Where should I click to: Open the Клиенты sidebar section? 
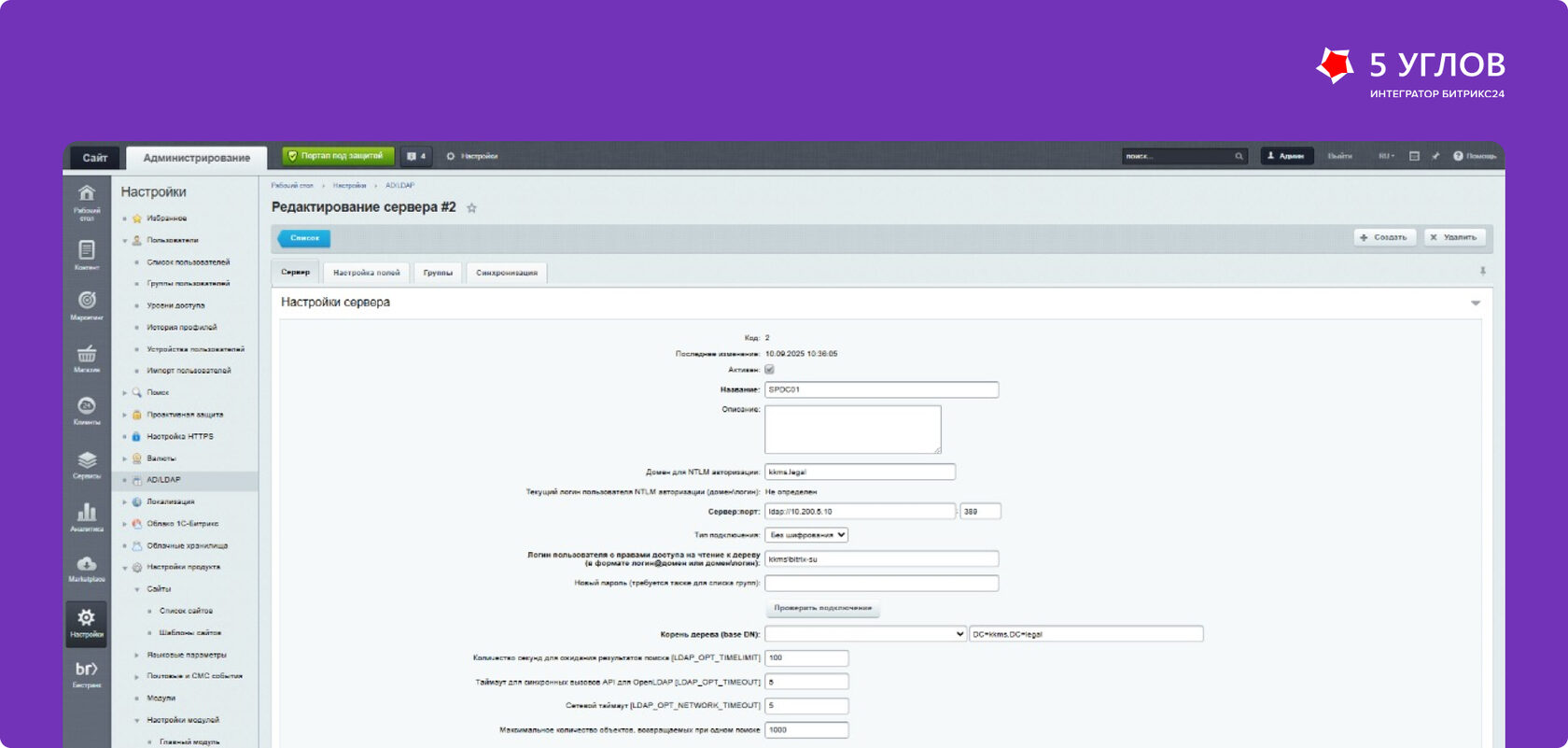(86, 411)
